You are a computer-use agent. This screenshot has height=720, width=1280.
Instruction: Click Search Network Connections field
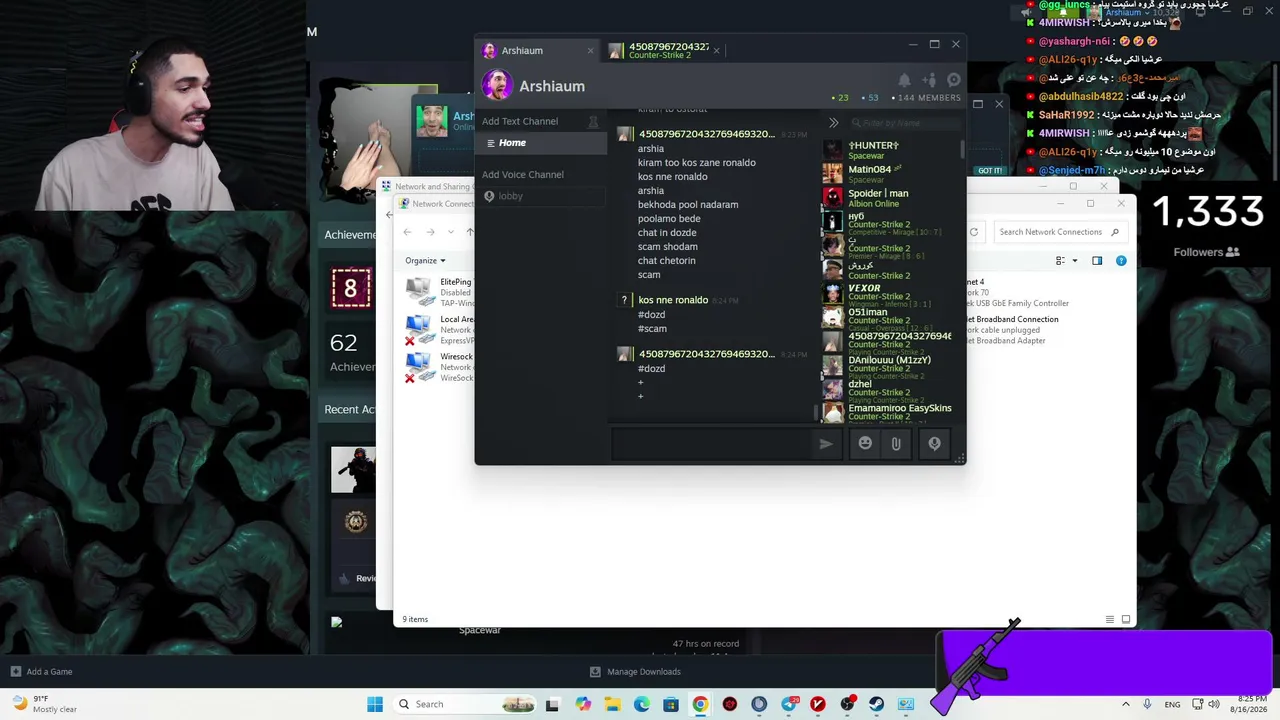tap(1060, 232)
